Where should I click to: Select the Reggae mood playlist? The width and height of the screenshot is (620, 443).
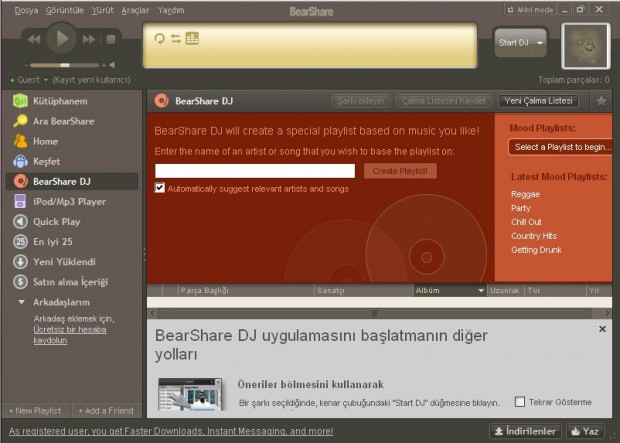click(525, 194)
